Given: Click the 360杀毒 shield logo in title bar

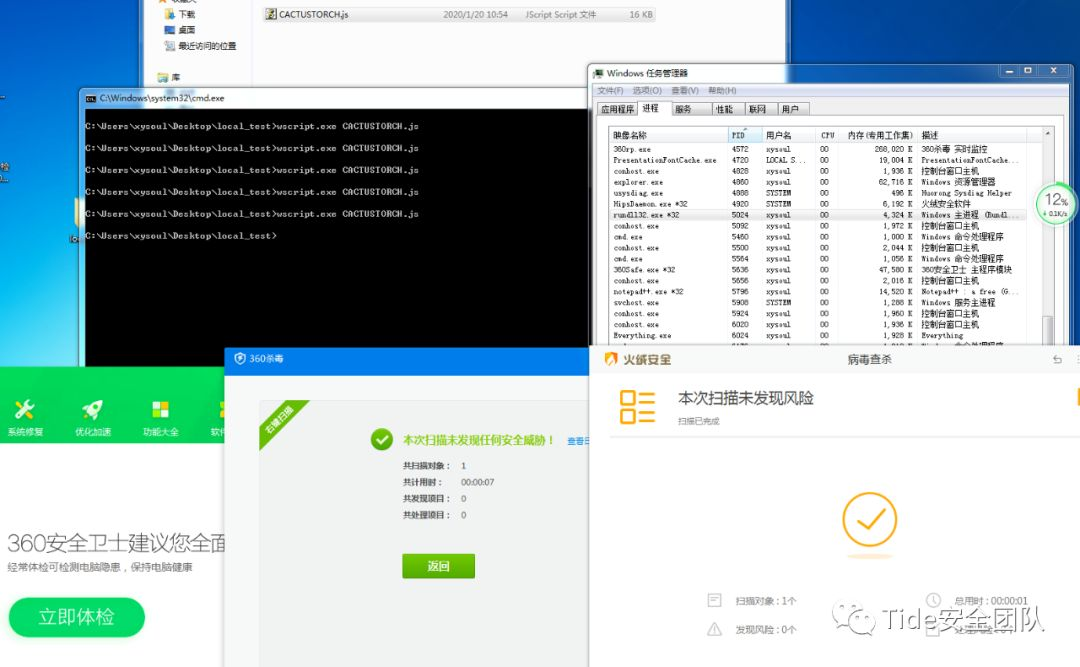Looking at the screenshot, I should [240, 358].
